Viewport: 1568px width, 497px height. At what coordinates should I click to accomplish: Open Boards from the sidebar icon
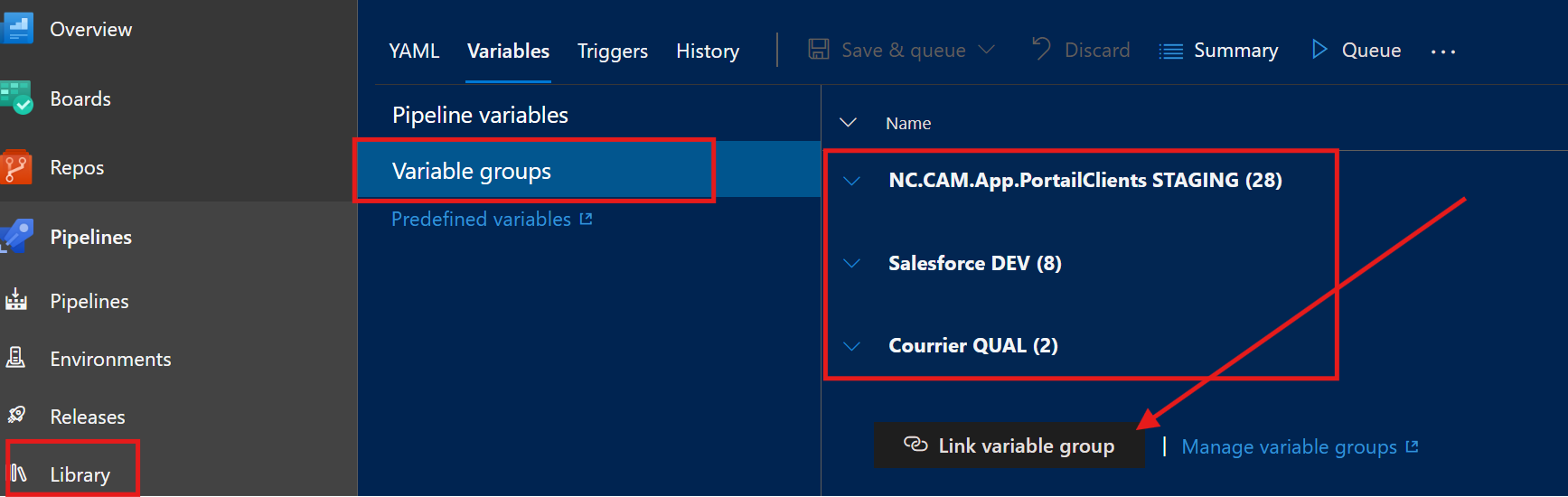[x=18, y=98]
